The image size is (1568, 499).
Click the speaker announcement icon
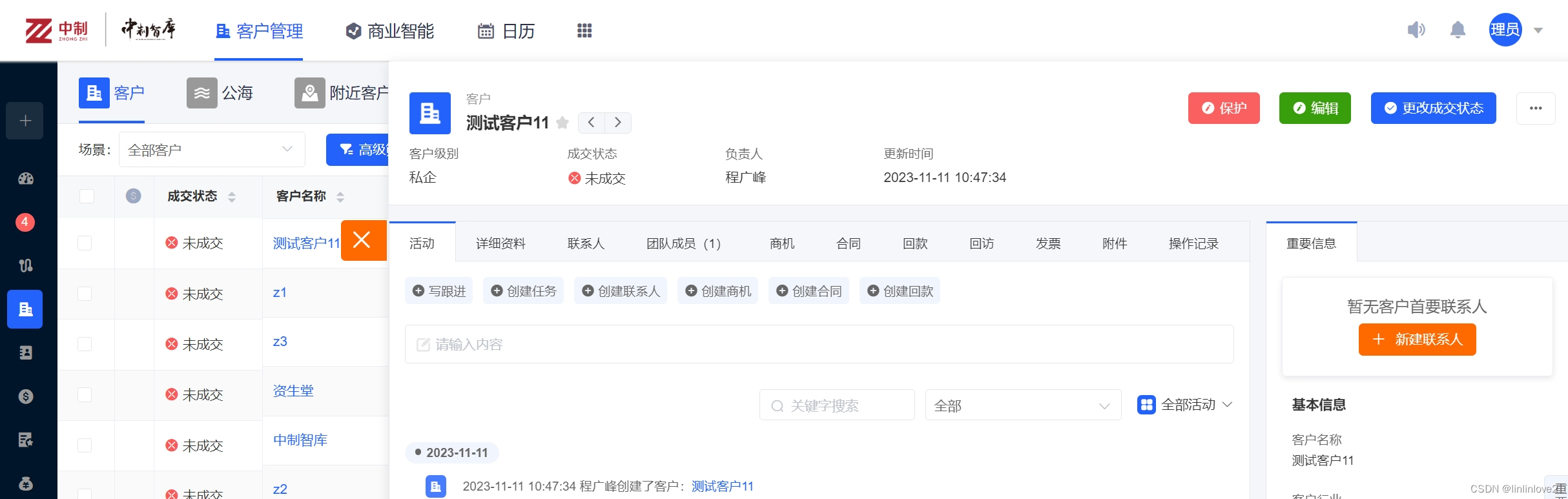pyautogui.click(x=1416, y=30)
